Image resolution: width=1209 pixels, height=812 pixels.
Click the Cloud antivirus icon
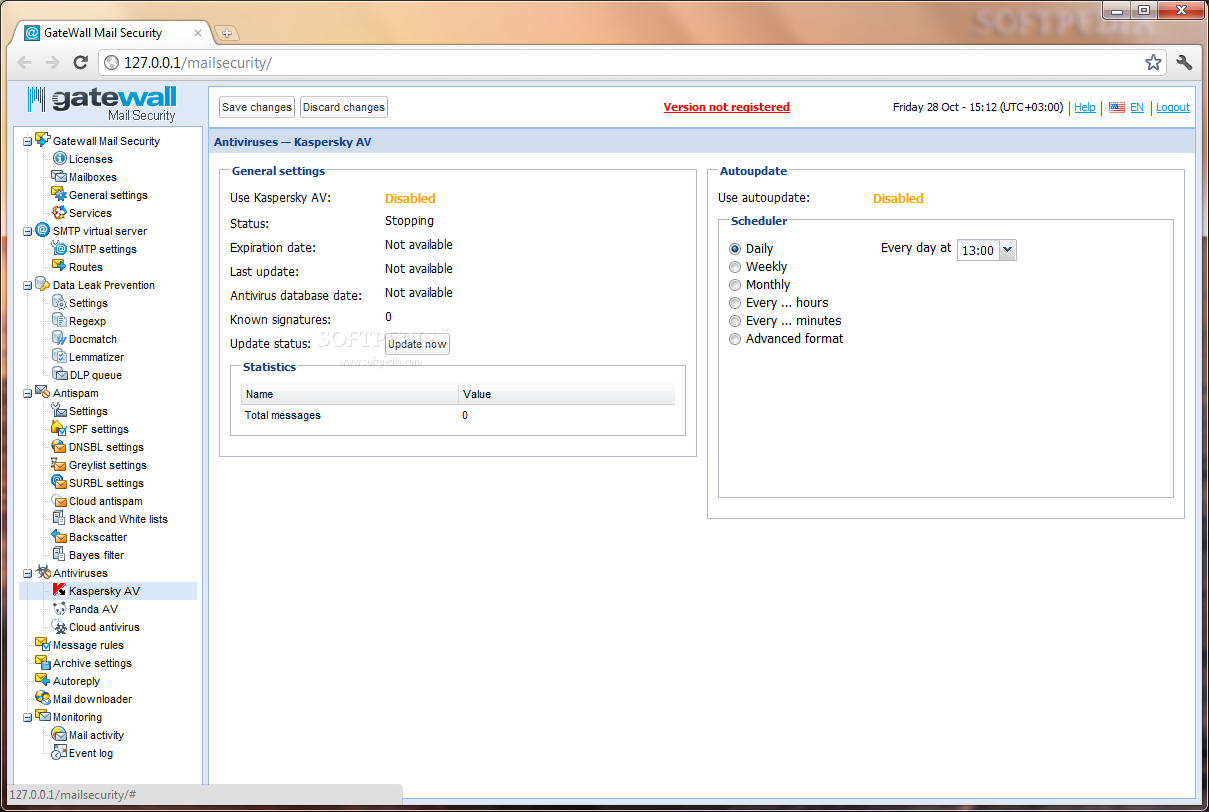point(59,627)
